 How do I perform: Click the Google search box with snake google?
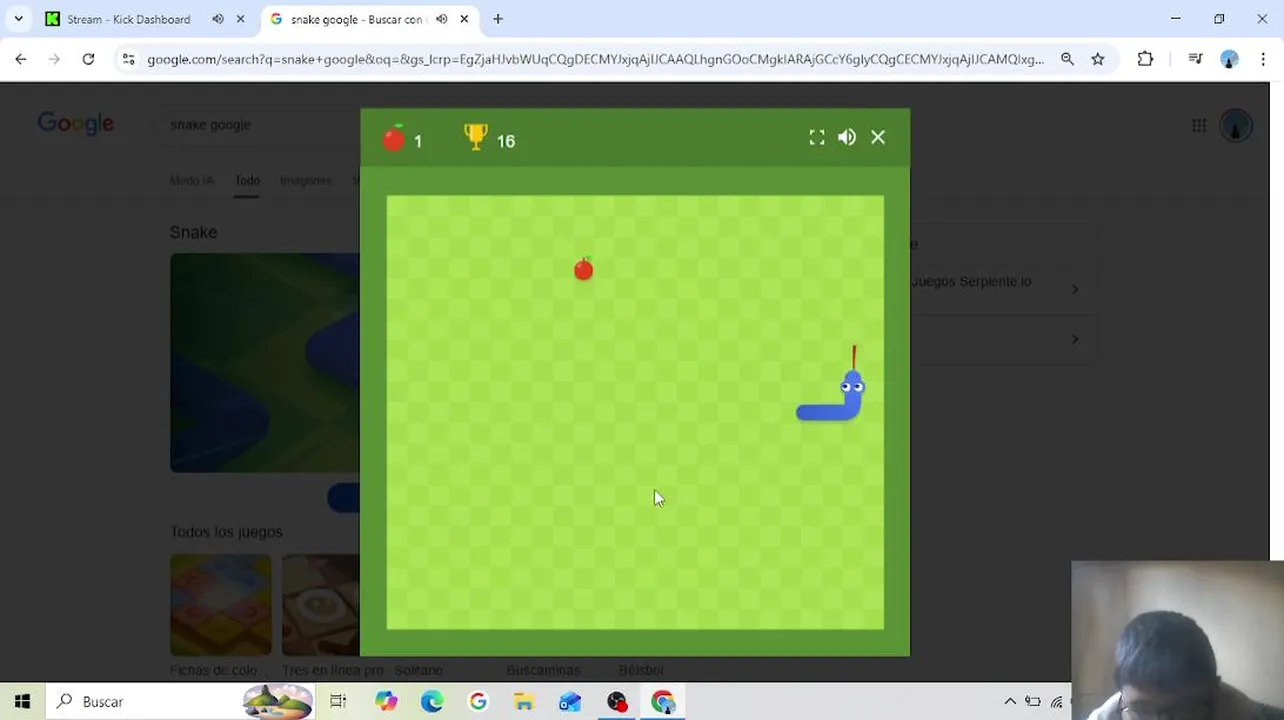[x=260, y=125]
